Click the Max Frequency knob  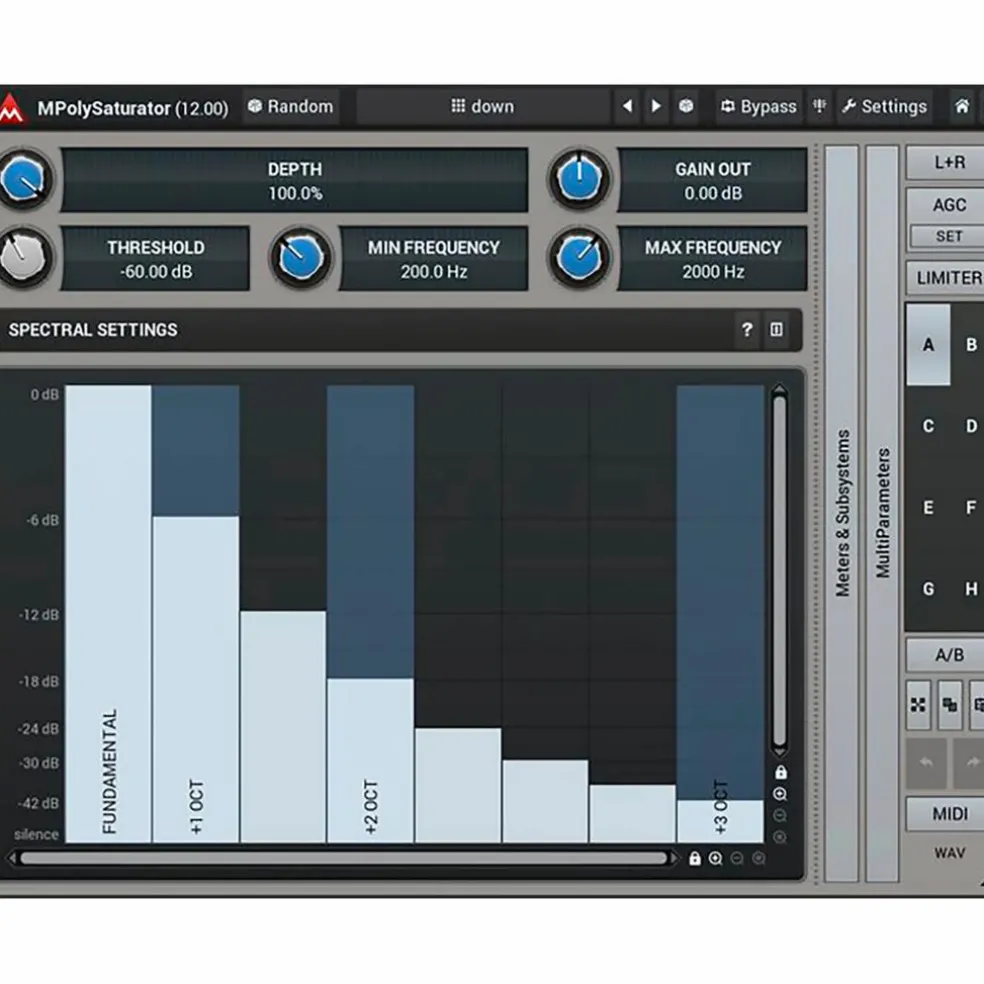pos(579,258)
